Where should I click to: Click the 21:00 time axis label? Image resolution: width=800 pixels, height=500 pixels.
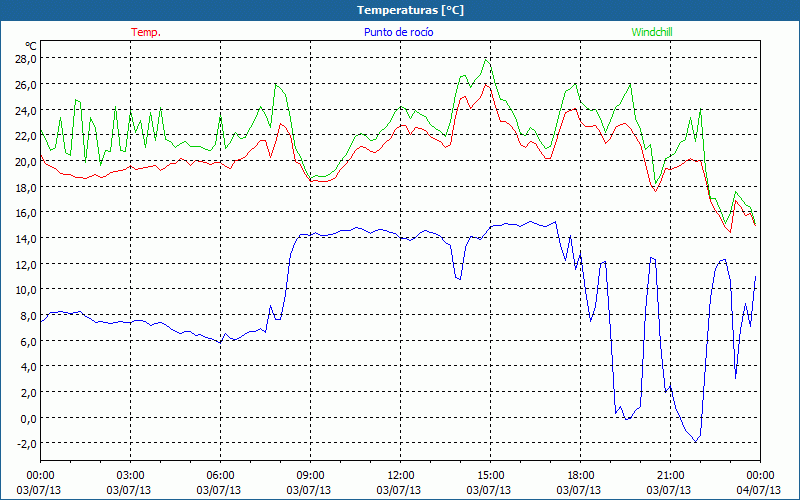[x=670, y=475]
